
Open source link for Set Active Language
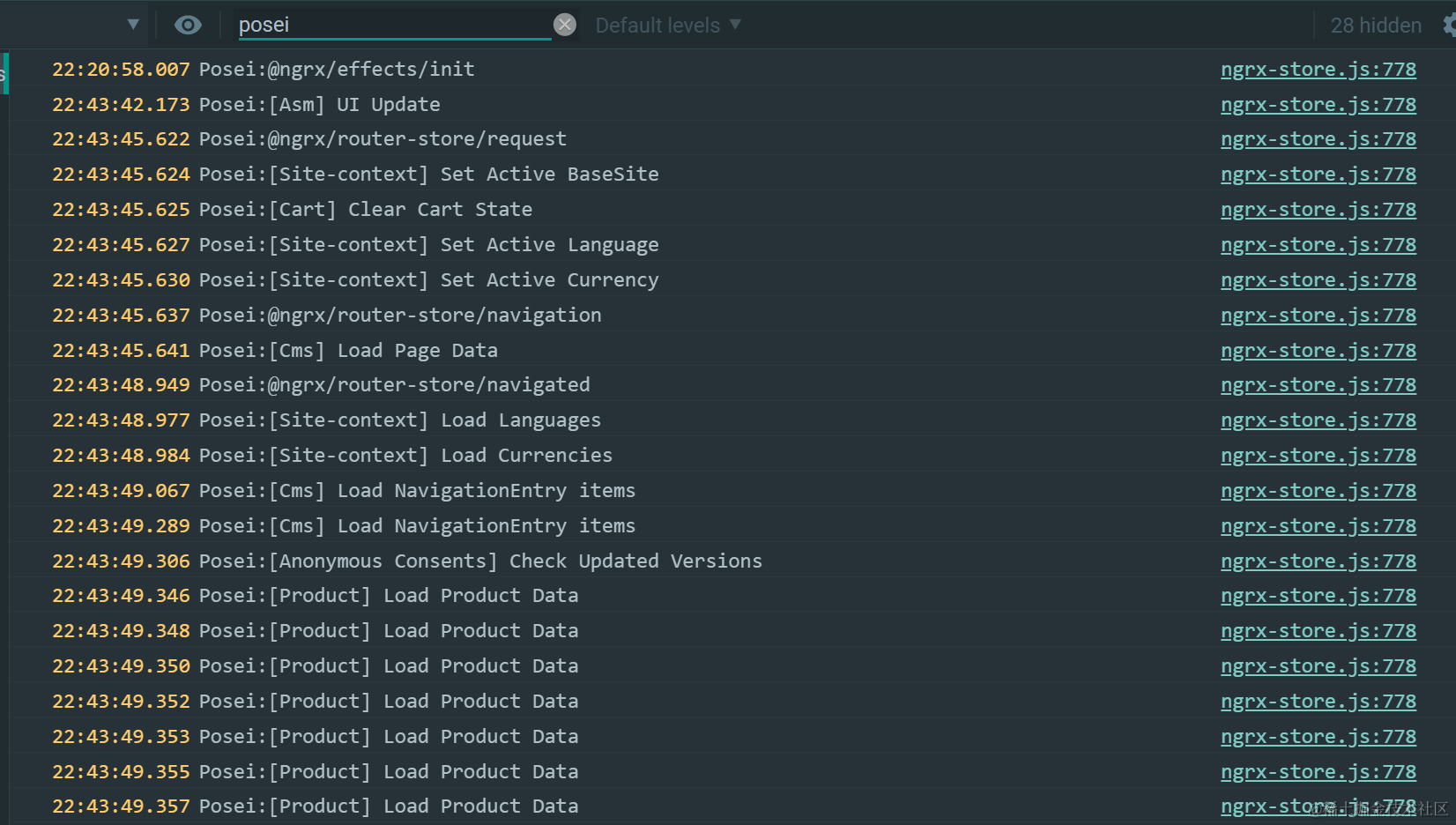coord(1318,245)
